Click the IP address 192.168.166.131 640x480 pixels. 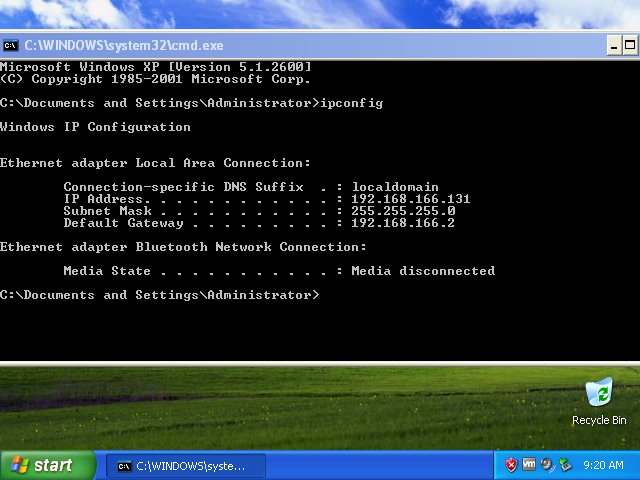[411, 199]
